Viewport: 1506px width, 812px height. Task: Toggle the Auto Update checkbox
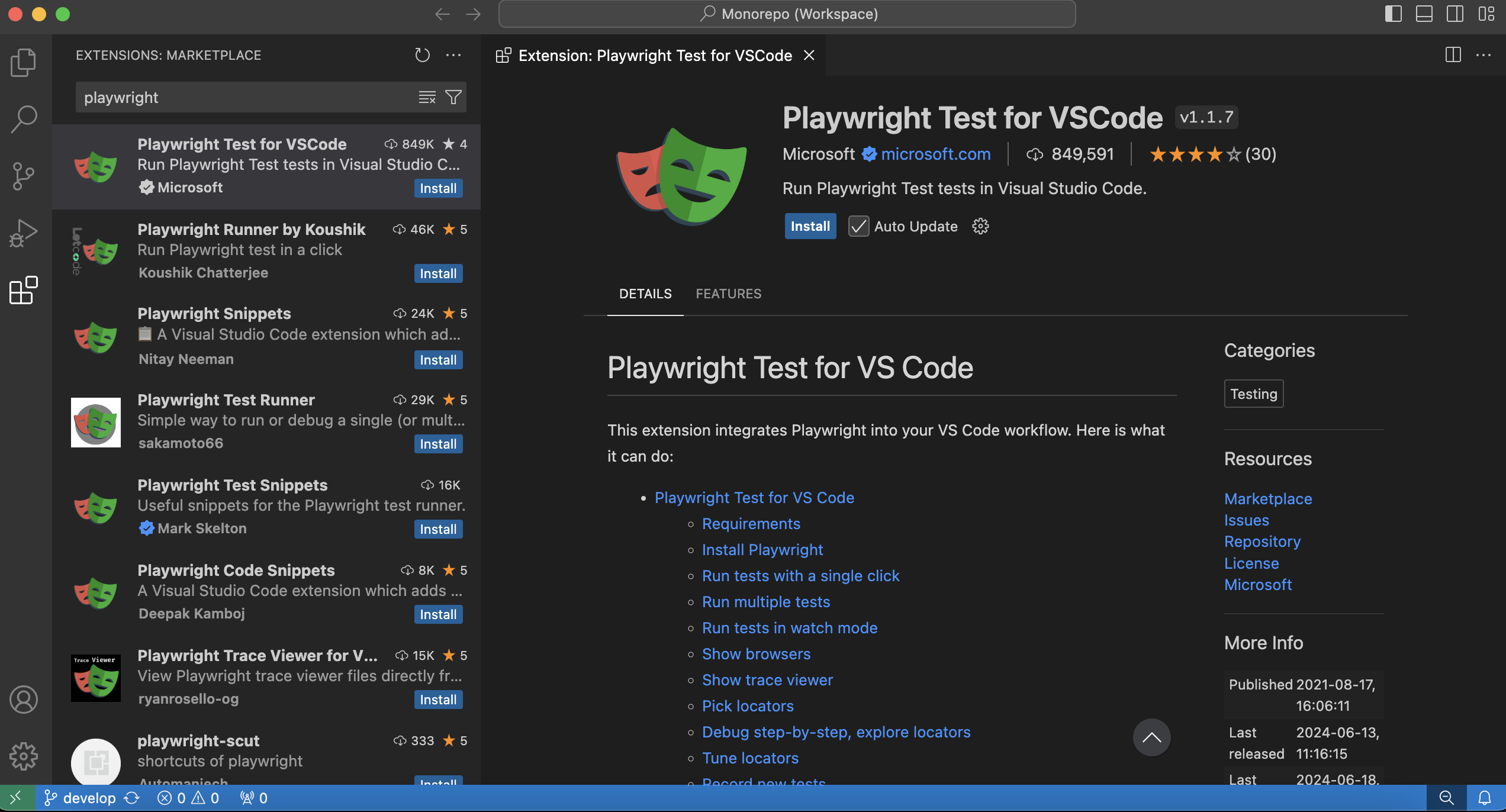[x=858, y=226]
